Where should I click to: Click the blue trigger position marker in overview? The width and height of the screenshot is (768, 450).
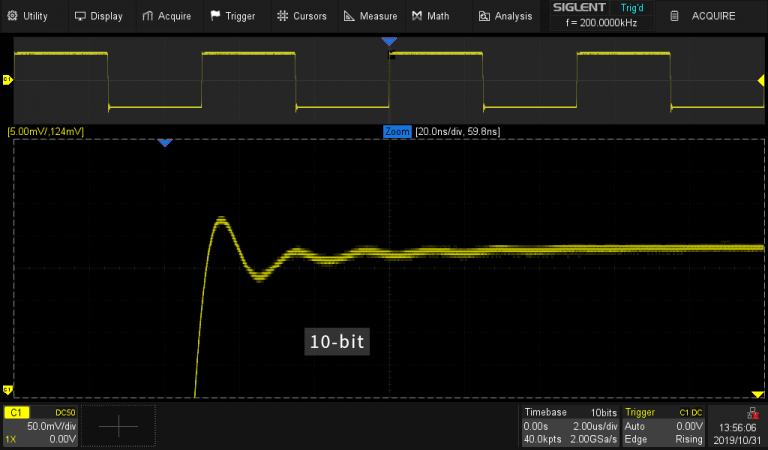click(x=390, y=41)
